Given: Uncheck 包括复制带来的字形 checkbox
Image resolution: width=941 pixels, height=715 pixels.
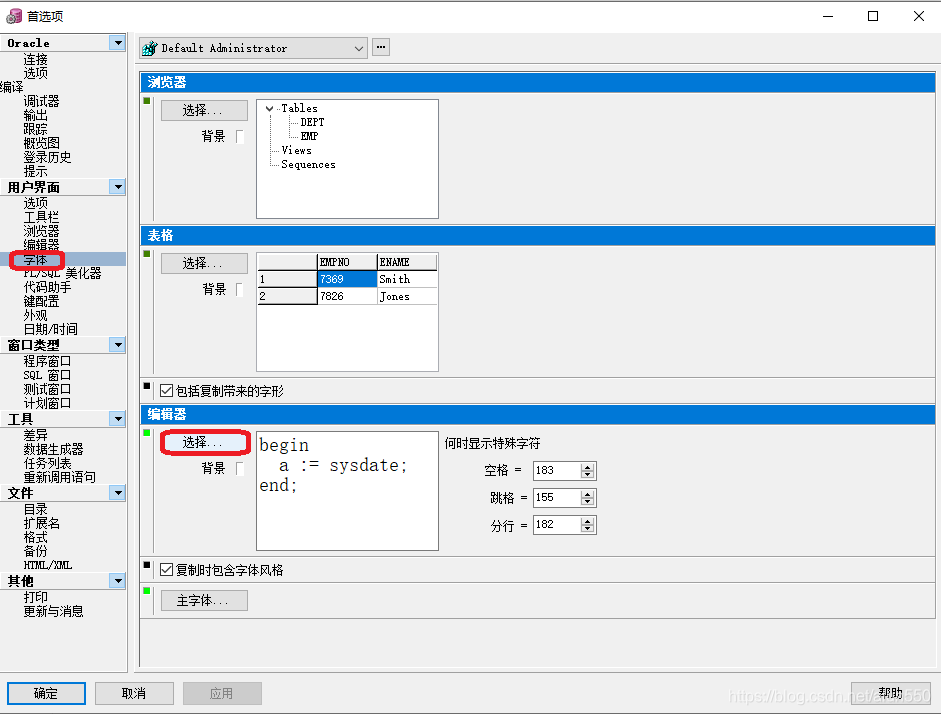Looking at the screenshot, I should 167,391.
